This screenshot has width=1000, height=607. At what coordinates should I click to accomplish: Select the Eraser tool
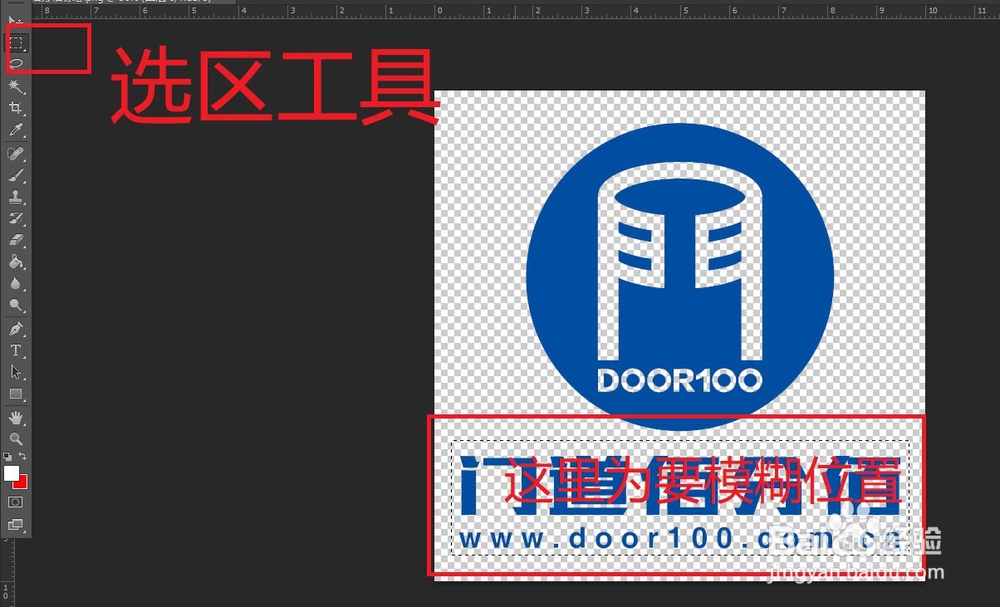[16, 240]
